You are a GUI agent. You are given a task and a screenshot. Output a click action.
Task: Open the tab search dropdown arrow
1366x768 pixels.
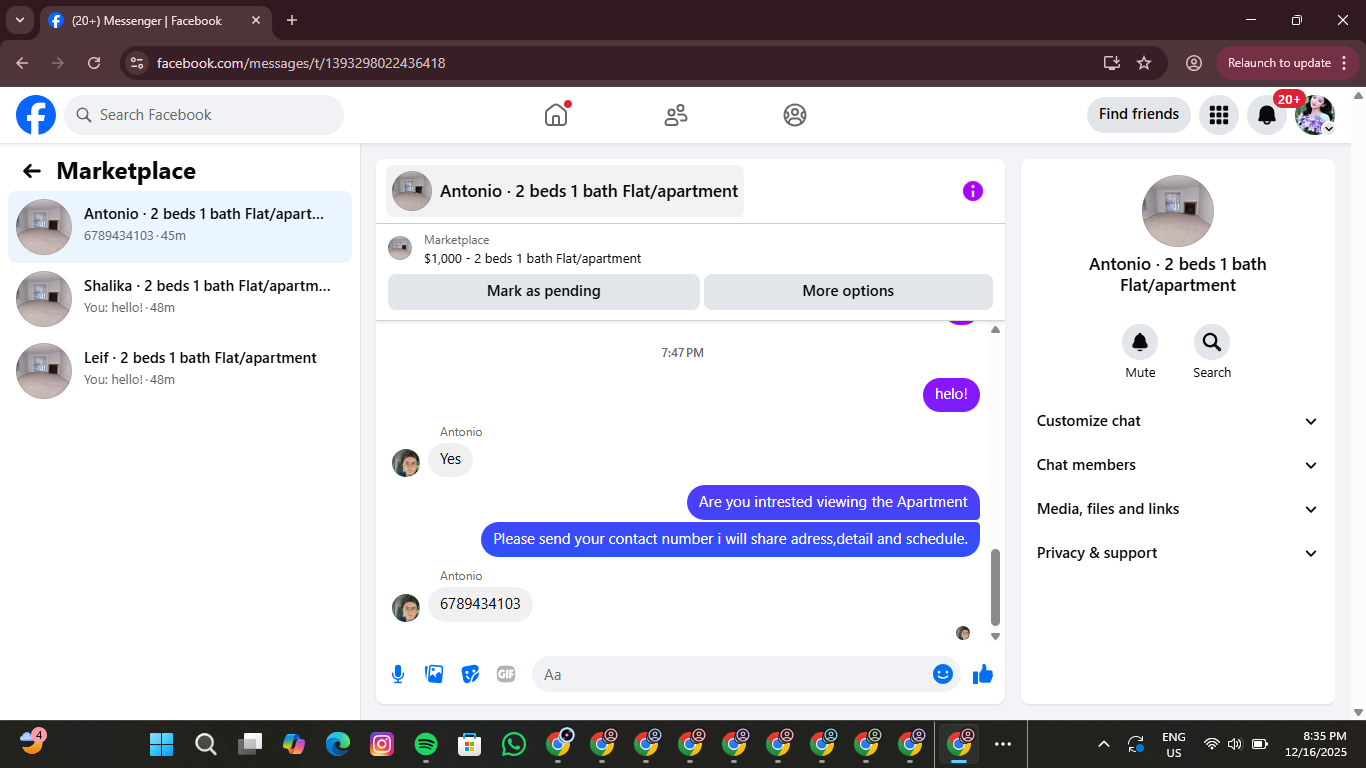(x=20, y=20)
